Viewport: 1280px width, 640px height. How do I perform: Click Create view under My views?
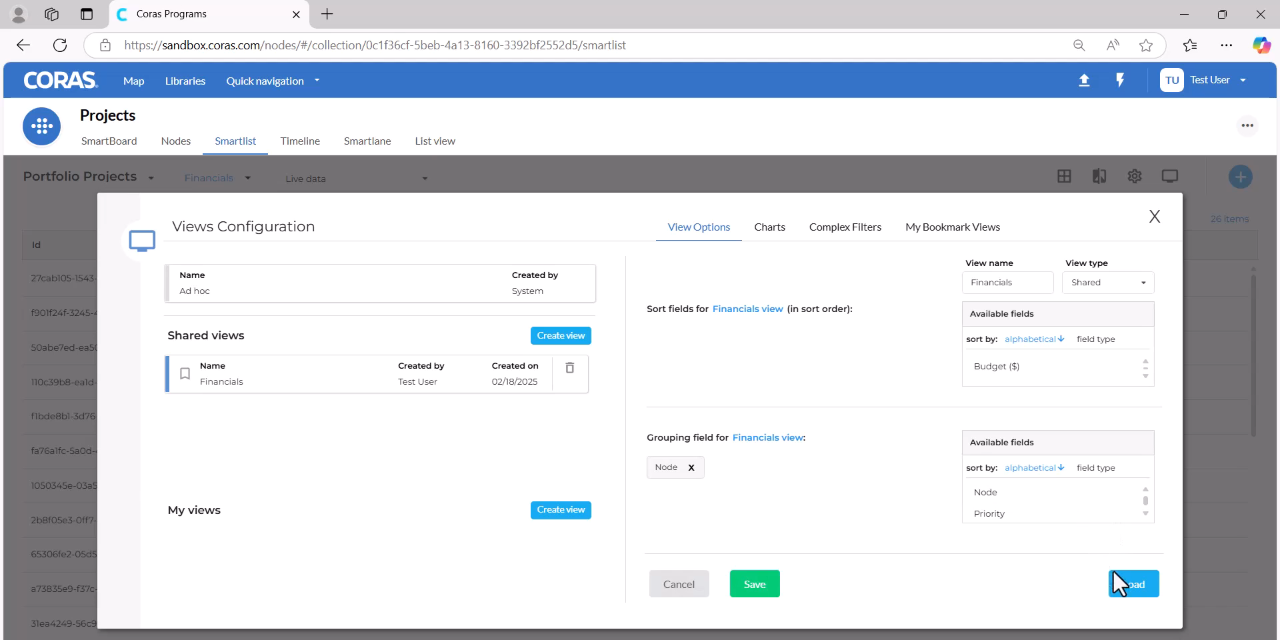tap(561, 510)
